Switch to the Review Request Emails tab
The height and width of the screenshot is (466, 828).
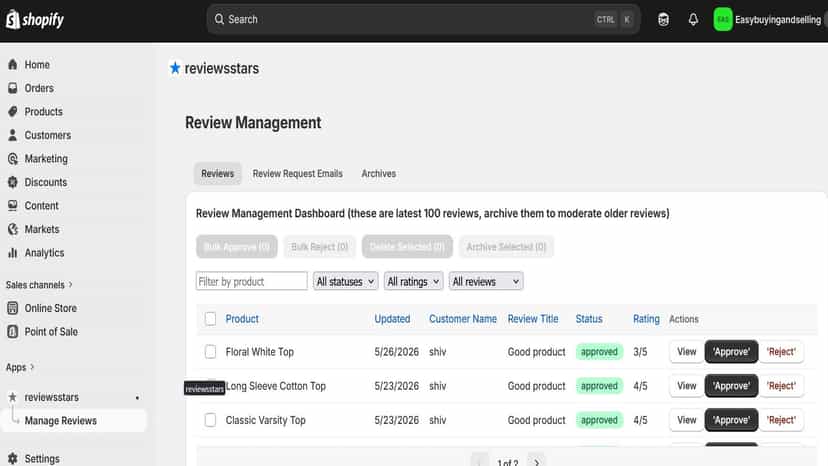298,174
